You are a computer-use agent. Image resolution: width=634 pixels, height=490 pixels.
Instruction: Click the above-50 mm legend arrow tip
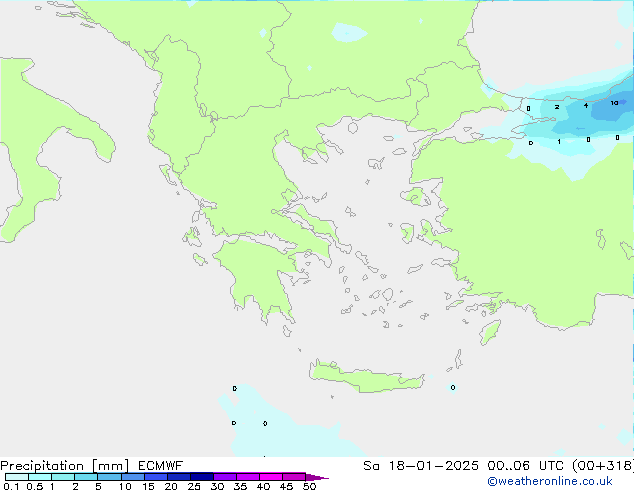pyautogui.click(x=318, y=478)
